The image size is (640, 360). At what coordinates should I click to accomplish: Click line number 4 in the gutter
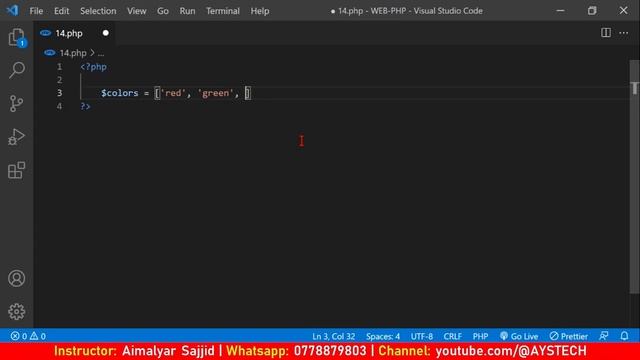(60, 106)
